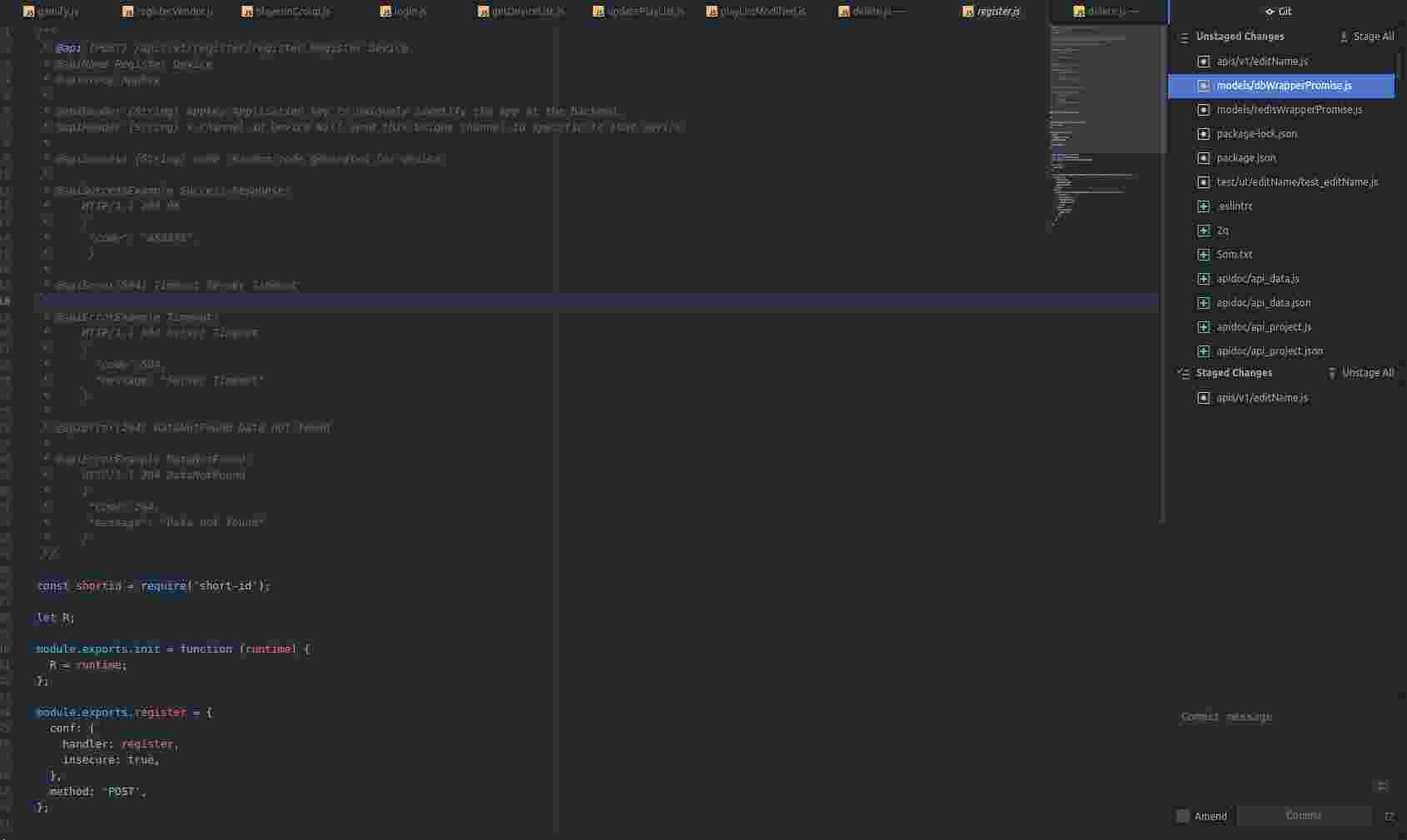Viewport: 1407px width, 840px height.
Task: Click added-file icon beside apidoc/api_project.json
Action: pyautogui.click(x=1203, y=351)
